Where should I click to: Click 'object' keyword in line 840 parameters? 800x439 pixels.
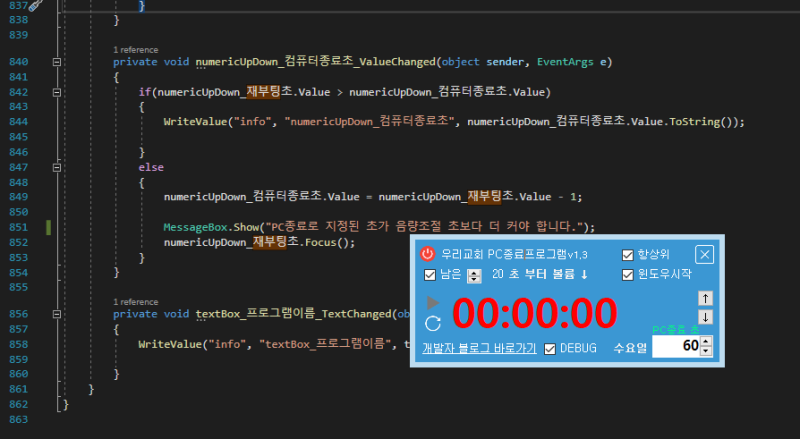(460, 62)
